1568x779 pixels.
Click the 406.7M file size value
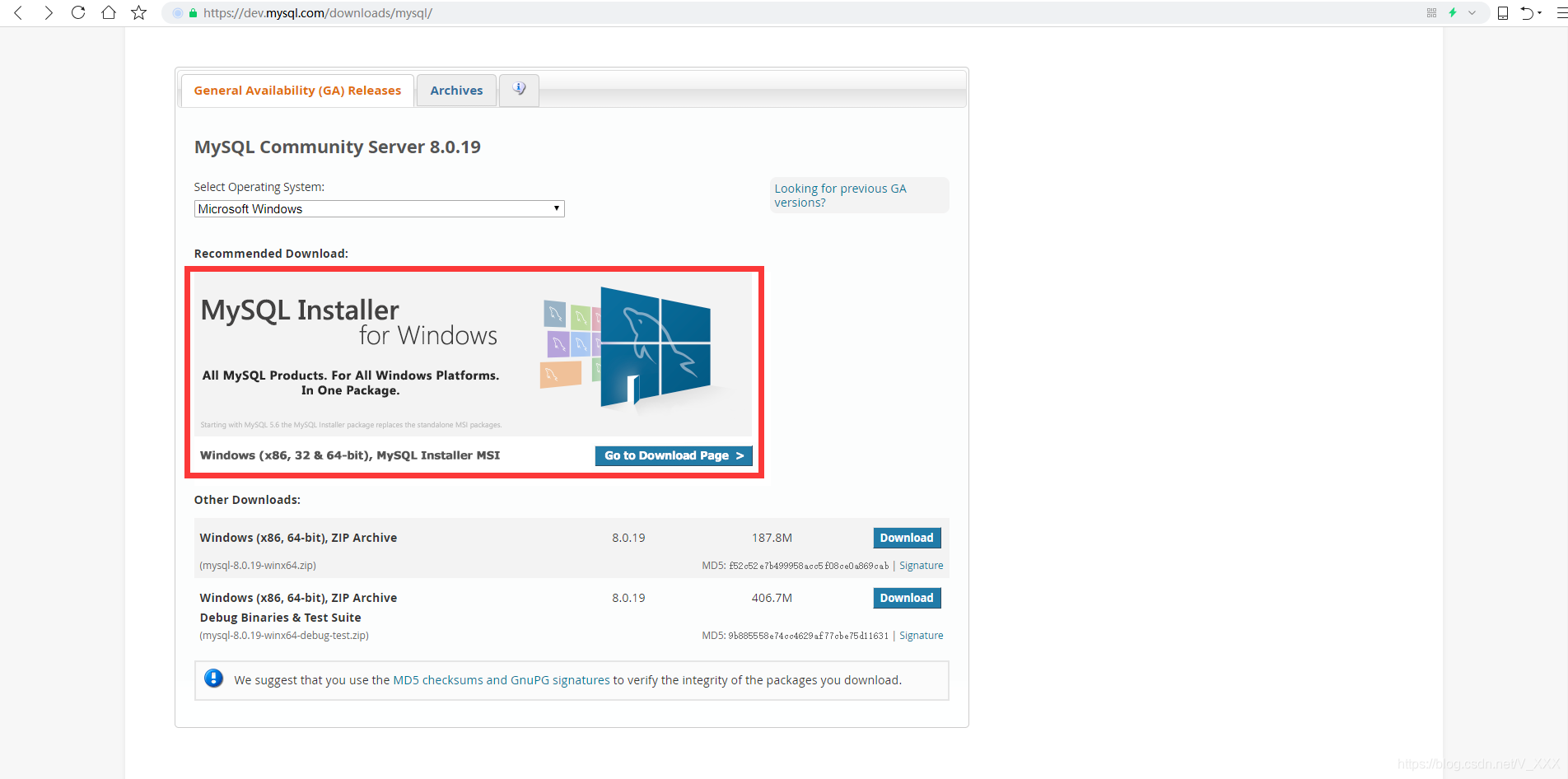[x=772, y=598]
